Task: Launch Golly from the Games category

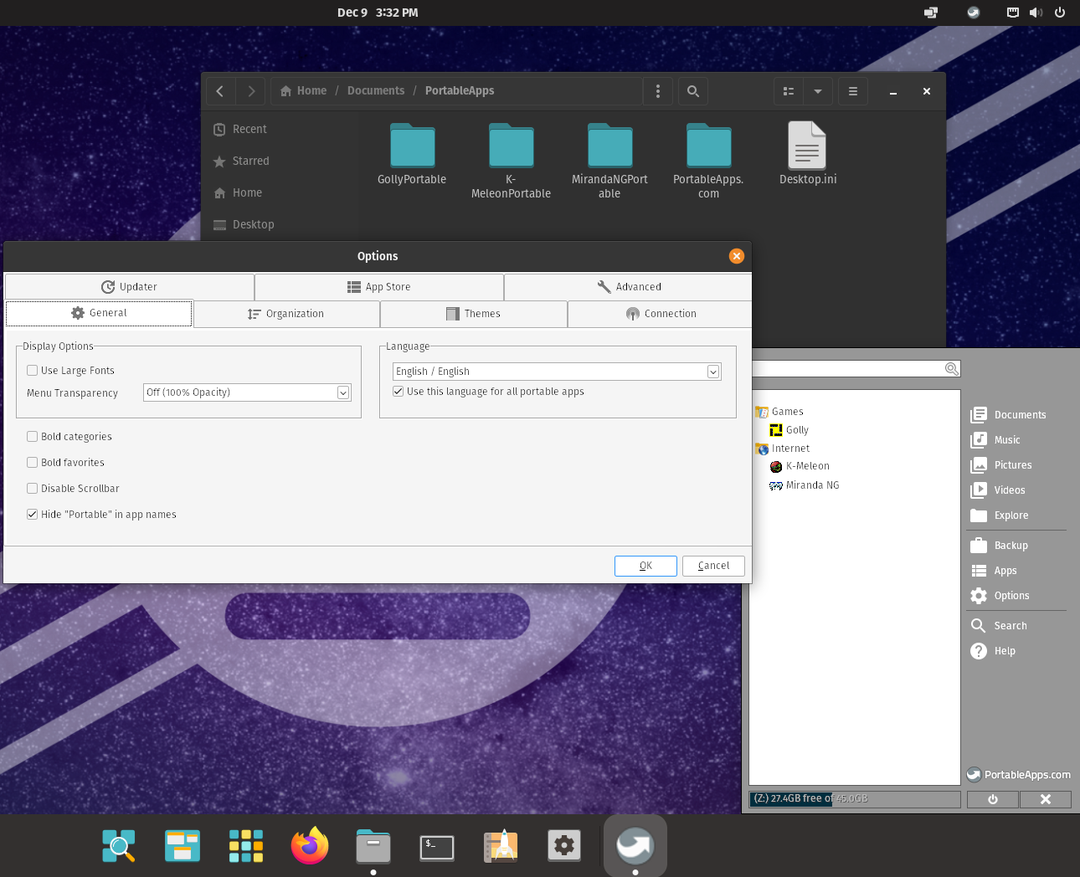Action: (x=796, y=430)
